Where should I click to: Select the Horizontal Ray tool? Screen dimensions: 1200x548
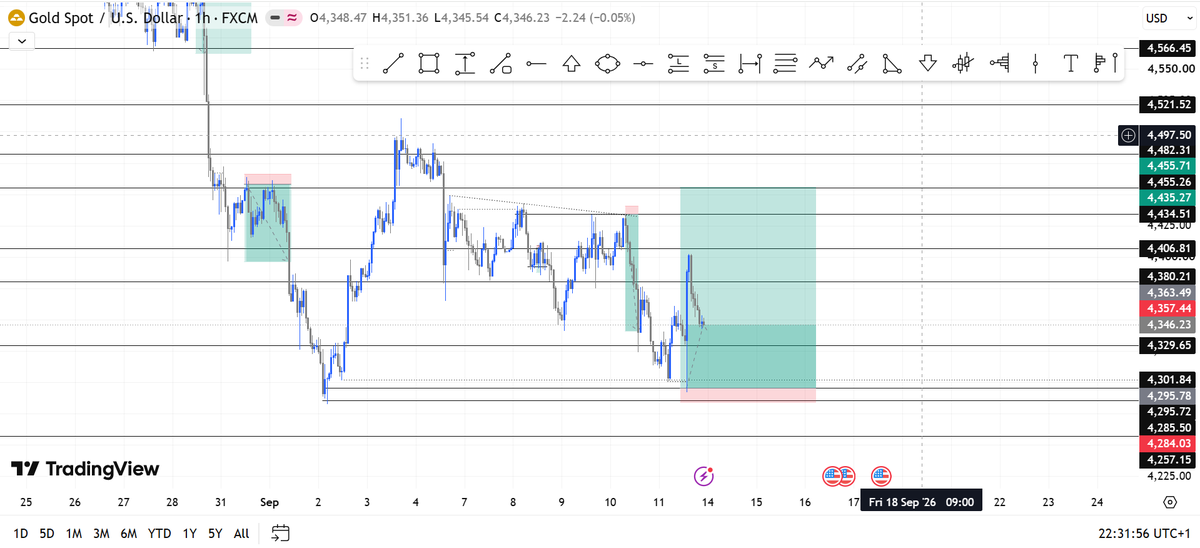coord(536,64)
